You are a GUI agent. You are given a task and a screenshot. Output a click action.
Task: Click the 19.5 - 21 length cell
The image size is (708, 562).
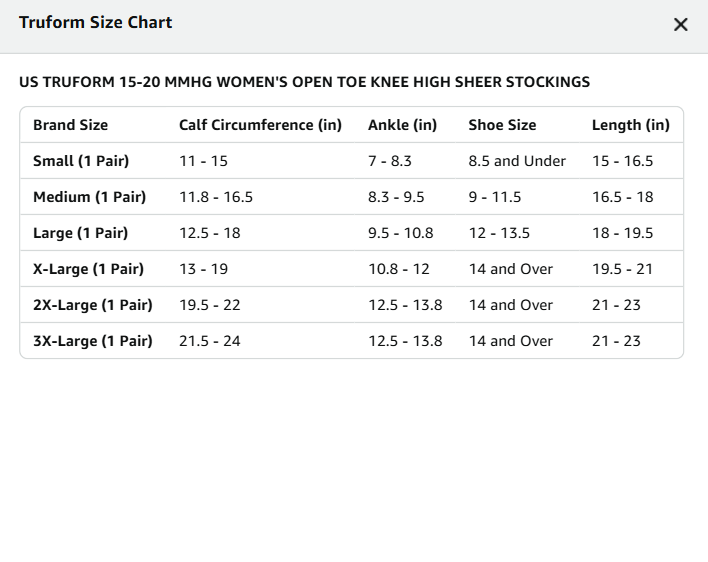pos(622,269)
